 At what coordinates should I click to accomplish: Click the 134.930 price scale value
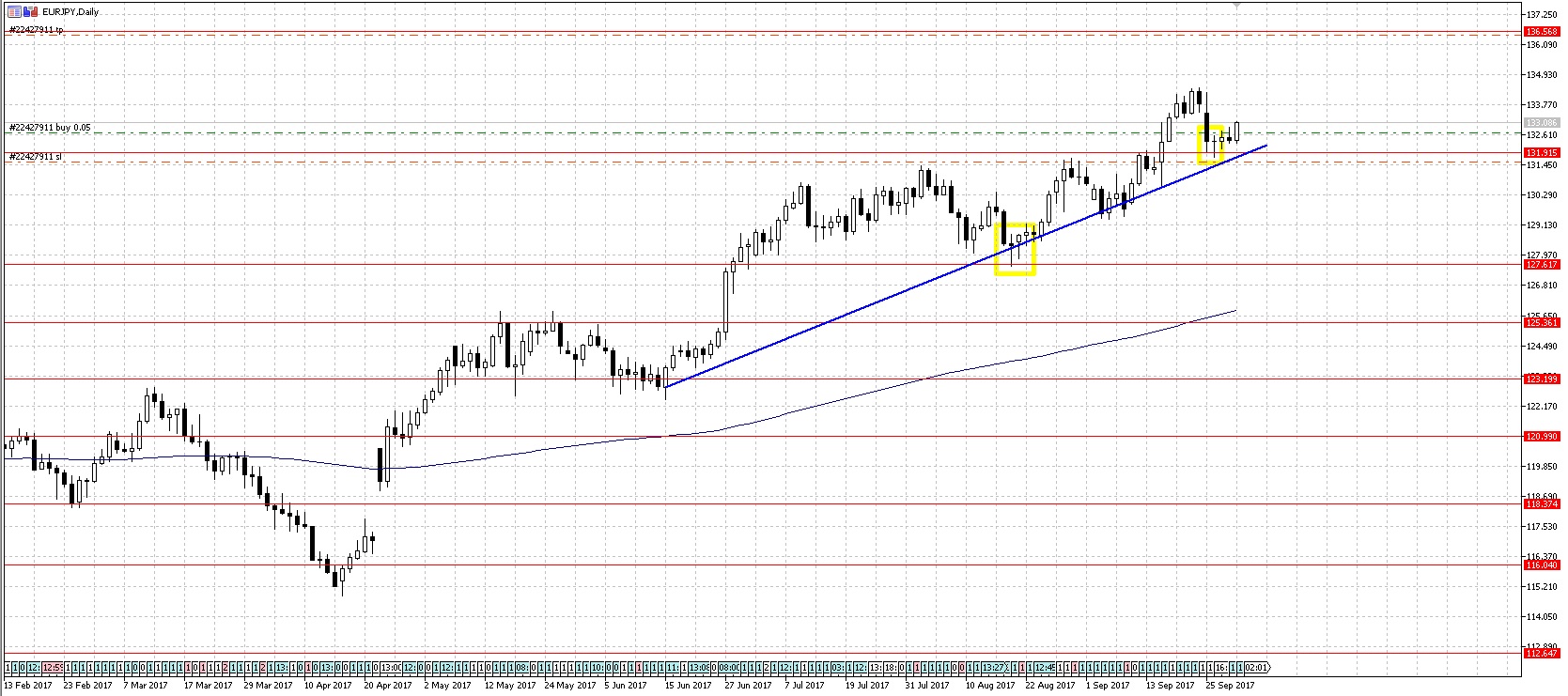point(1544,75)
